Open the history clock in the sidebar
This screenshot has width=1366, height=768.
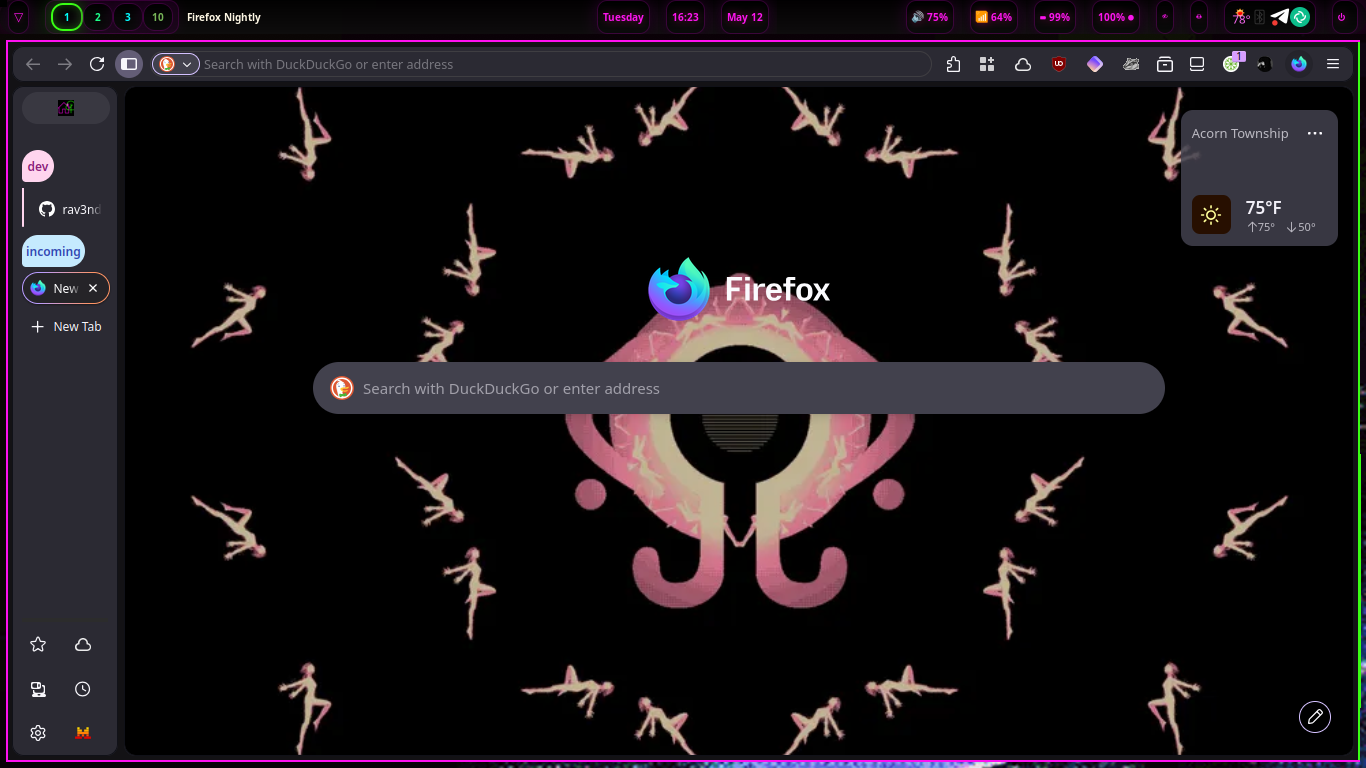click(83, 689)
